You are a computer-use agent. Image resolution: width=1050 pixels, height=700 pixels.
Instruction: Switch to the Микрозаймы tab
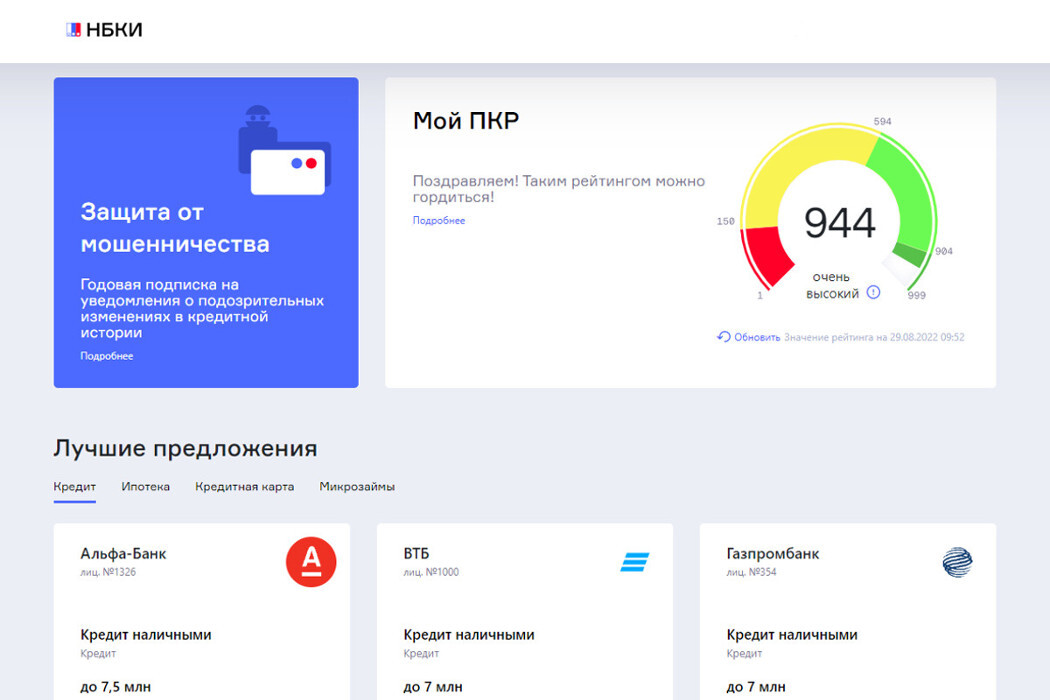[357, 486]
